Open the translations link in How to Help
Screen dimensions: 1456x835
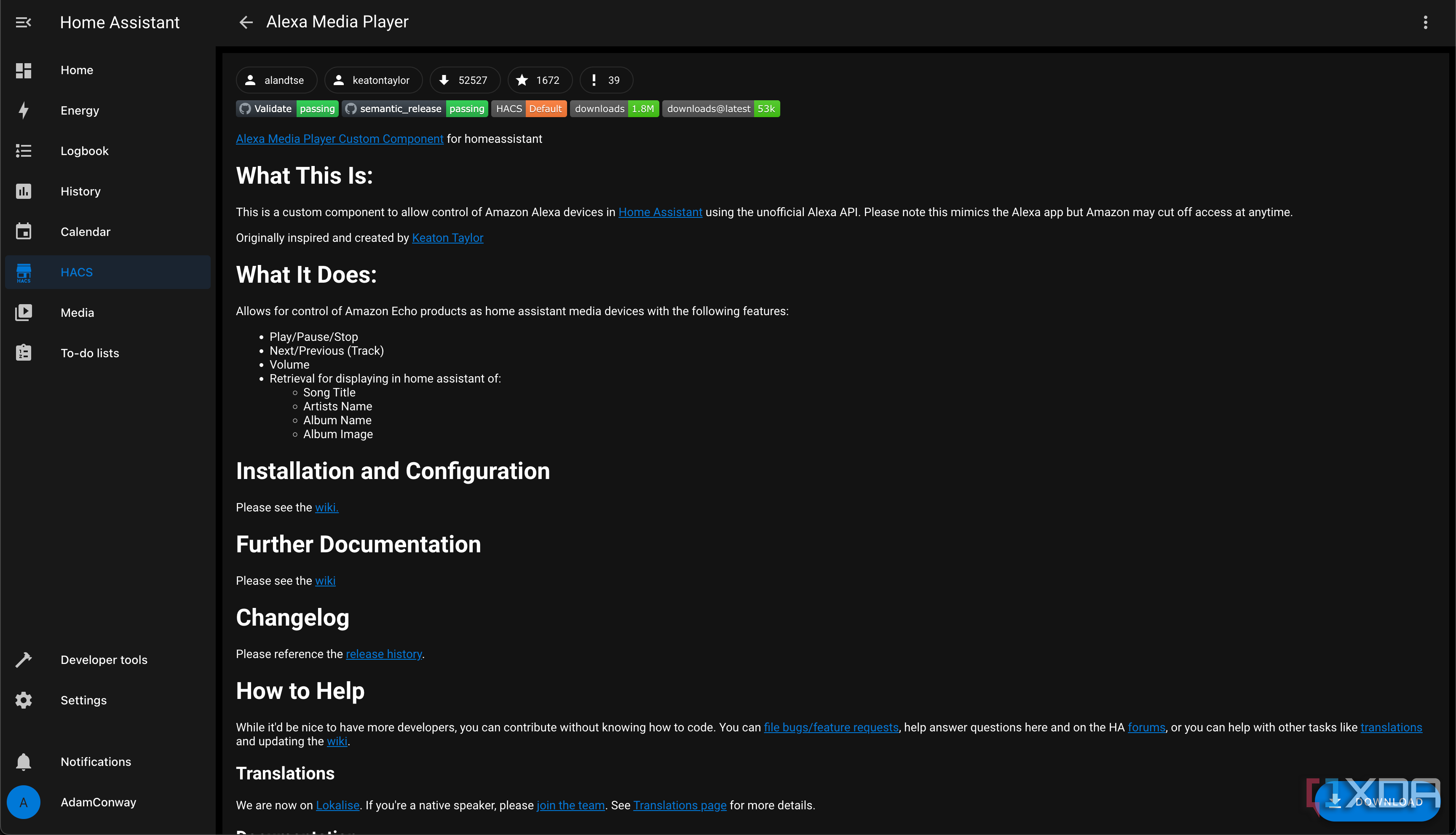tap(1391, 728)
